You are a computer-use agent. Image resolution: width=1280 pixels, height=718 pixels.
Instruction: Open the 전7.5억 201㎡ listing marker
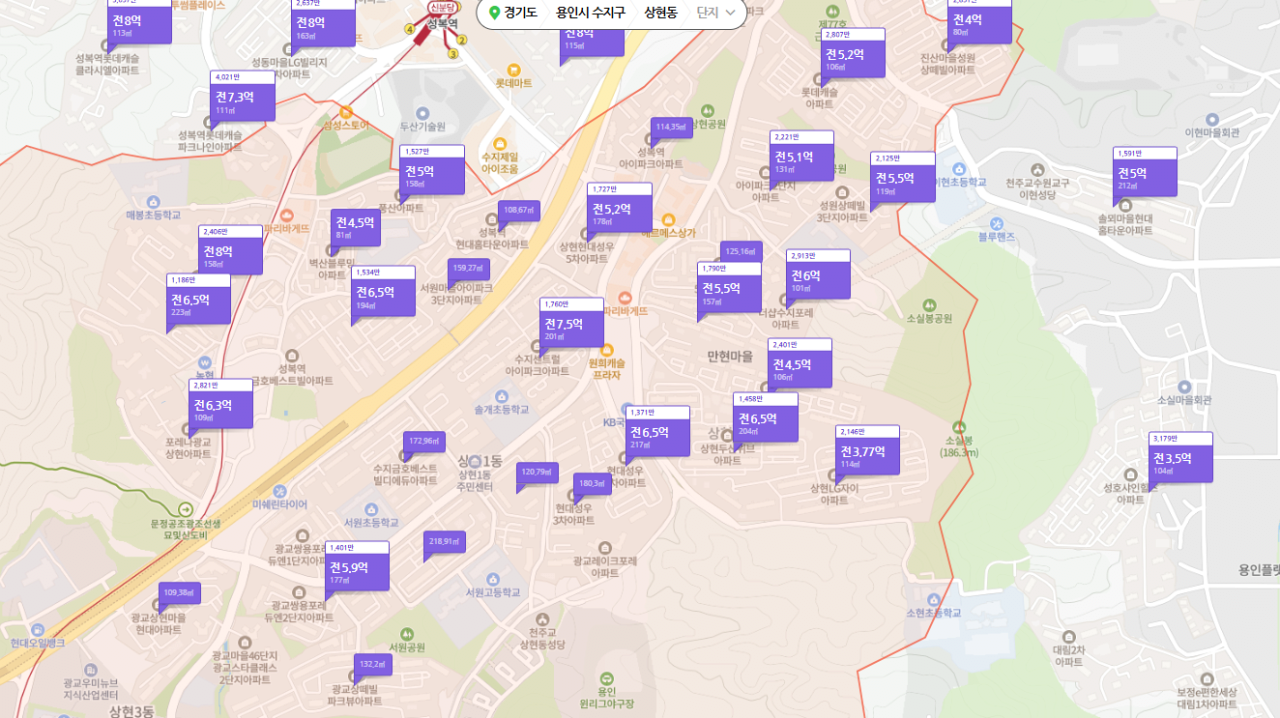click(572, 322)
